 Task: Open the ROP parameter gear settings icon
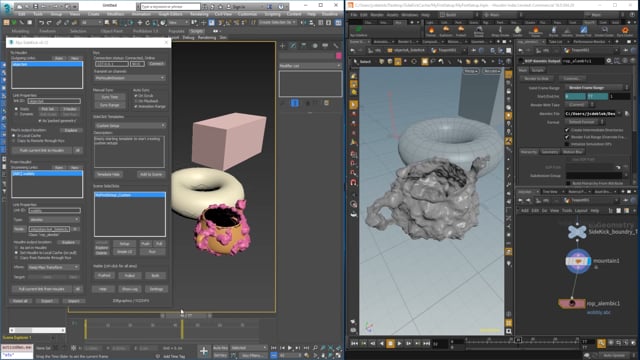click(x=609, y=61)
